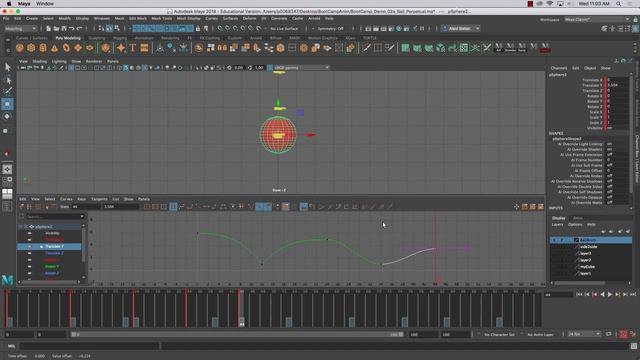Open the playback speed 24 fps dropdown
This screenshot has width=640, height=360.
pyautogui.click(x=584, y=334)
